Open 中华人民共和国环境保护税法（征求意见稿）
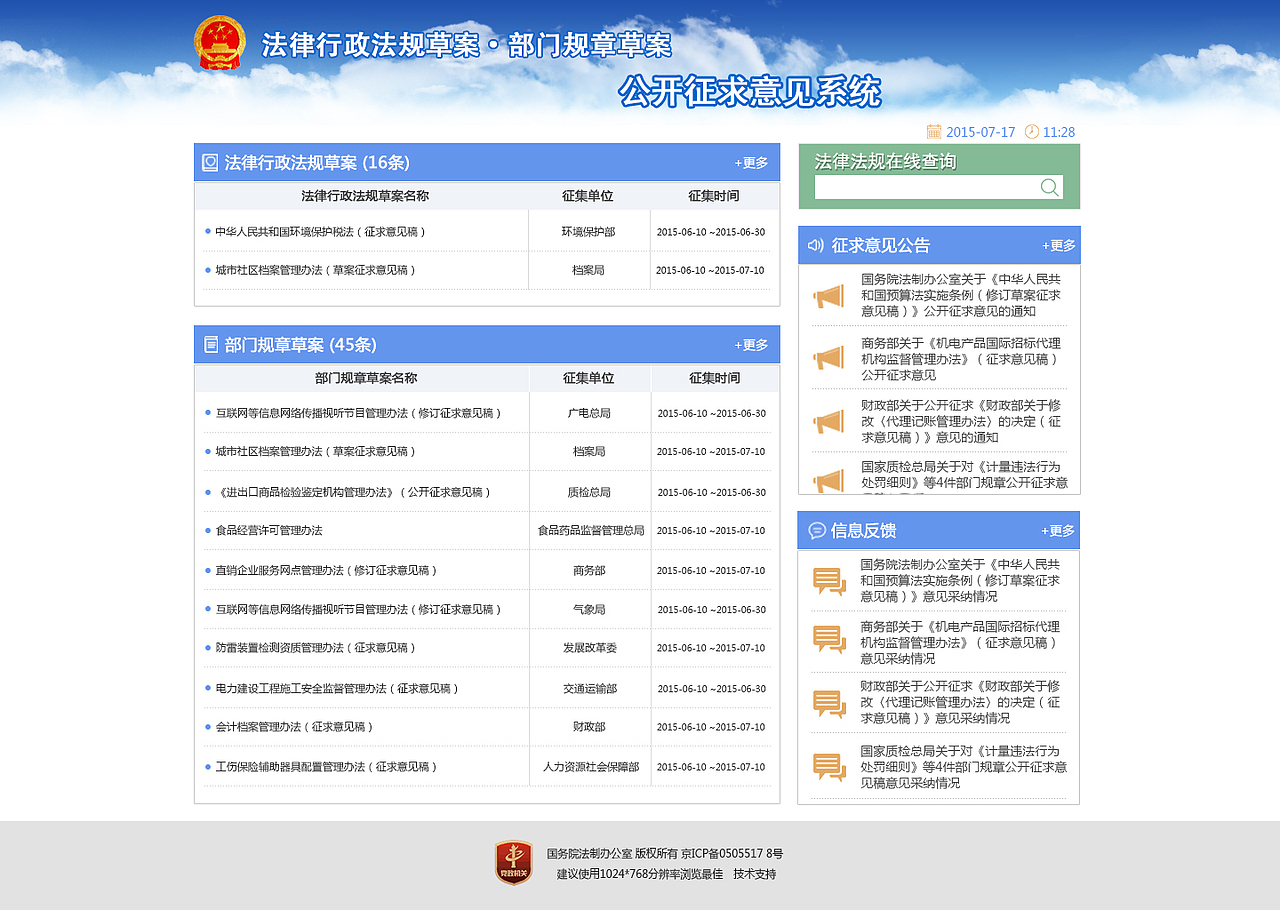 pyautogui.click(x=320, y=230)
